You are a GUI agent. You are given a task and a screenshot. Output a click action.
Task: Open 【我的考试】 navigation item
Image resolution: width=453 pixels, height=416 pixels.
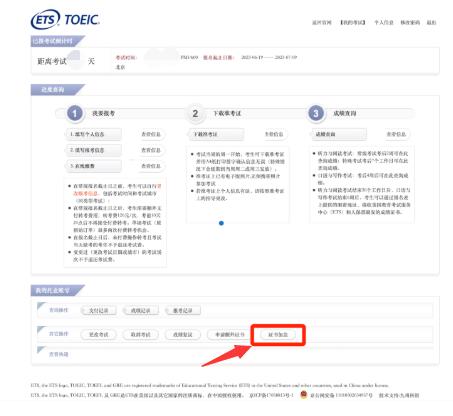tap(353, 22)
